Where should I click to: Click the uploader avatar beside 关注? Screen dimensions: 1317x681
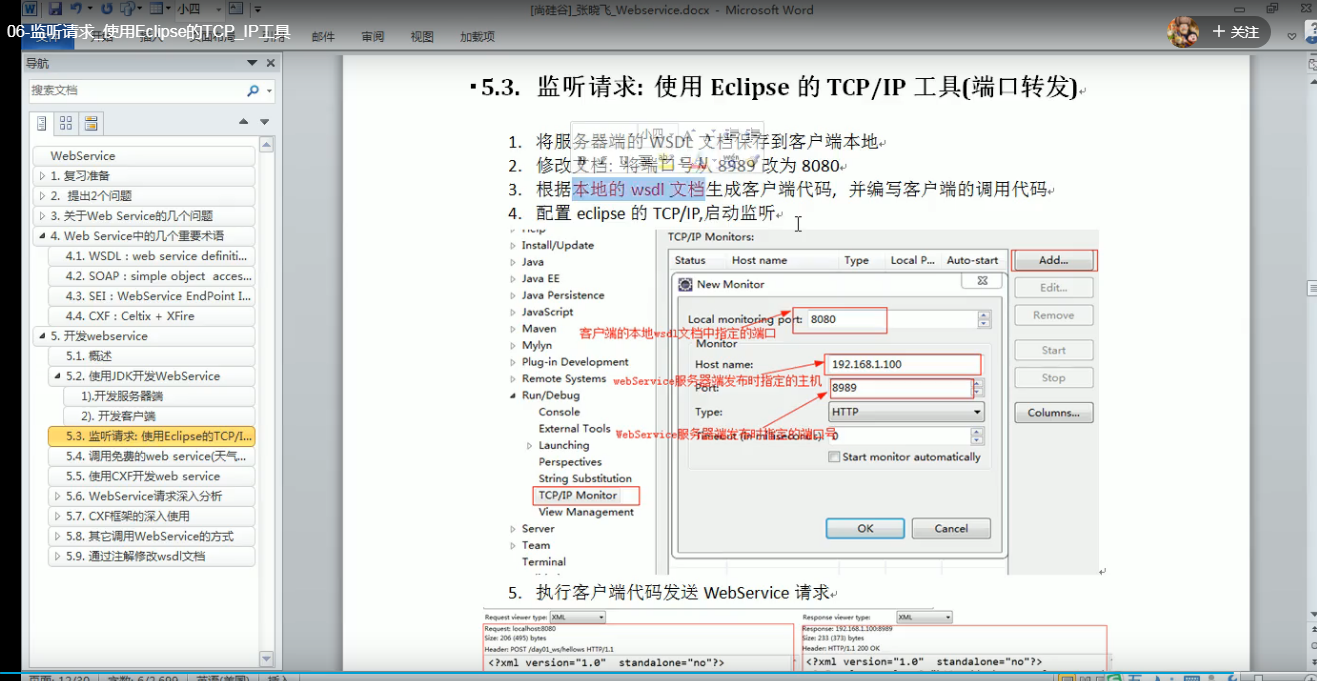pyautogui.click(x=1183, y=32)
